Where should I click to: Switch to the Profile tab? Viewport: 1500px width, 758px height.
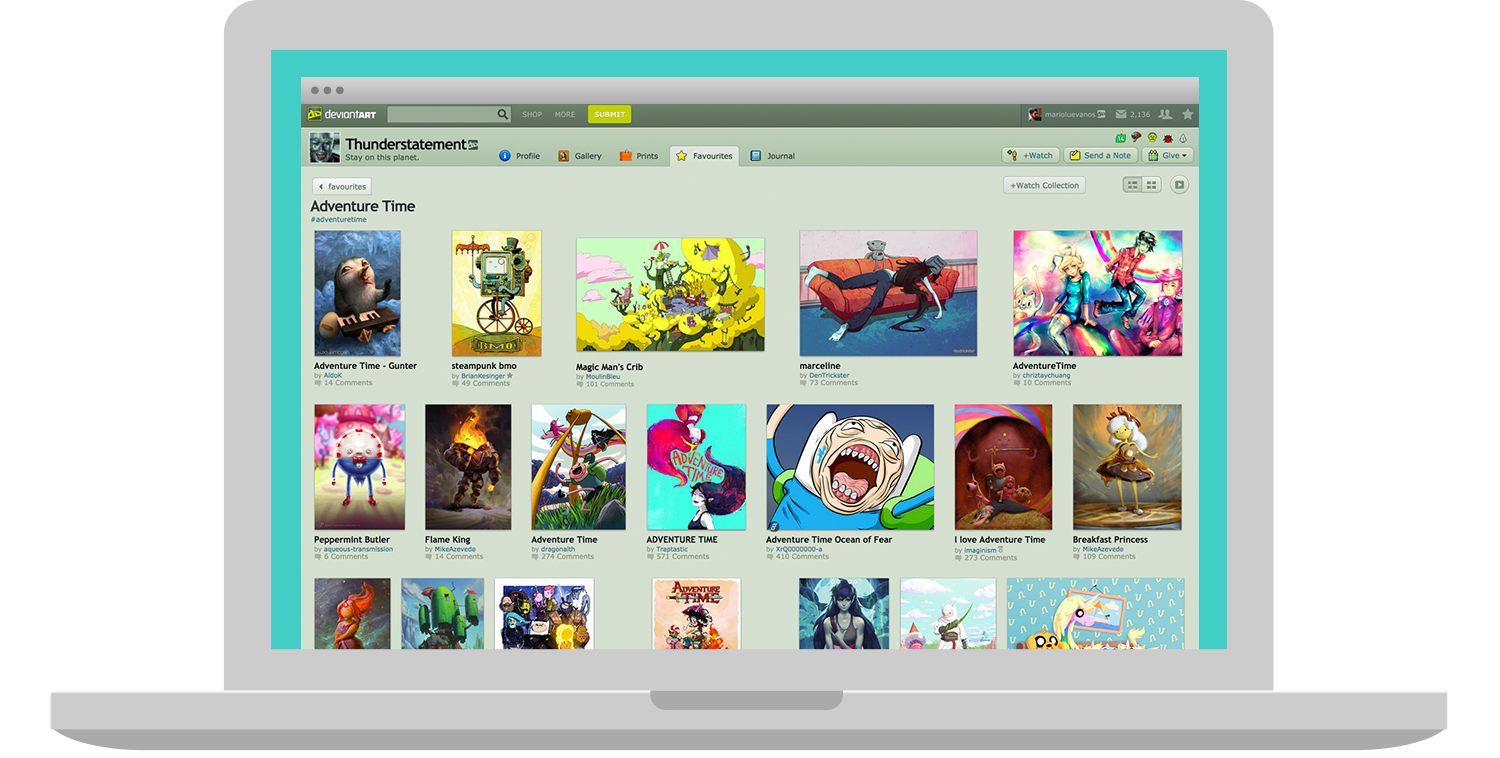point(519,156)
